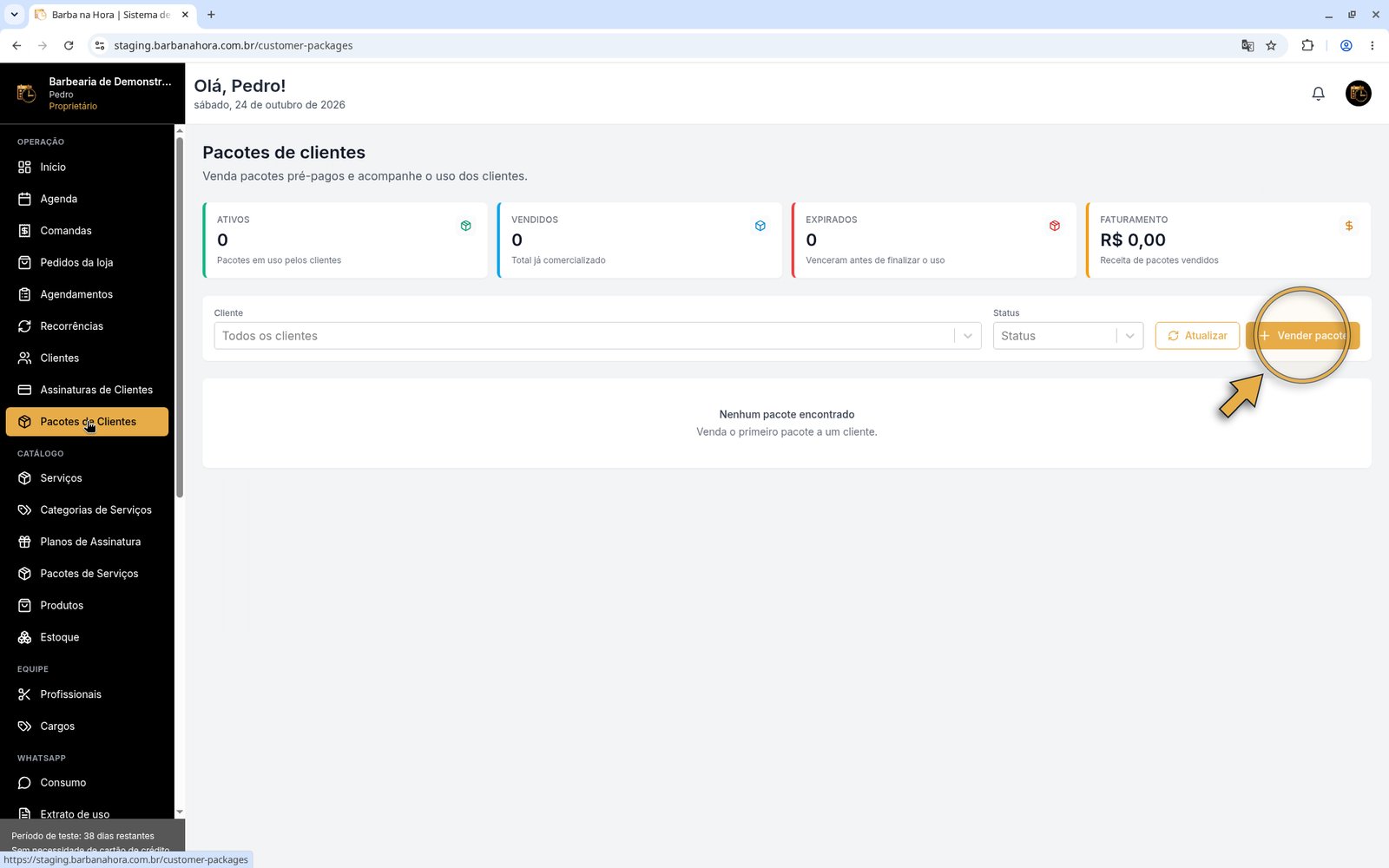Open Produtos menu item
This screenshot has height=868, width=1389.
[x=87, y=605]
